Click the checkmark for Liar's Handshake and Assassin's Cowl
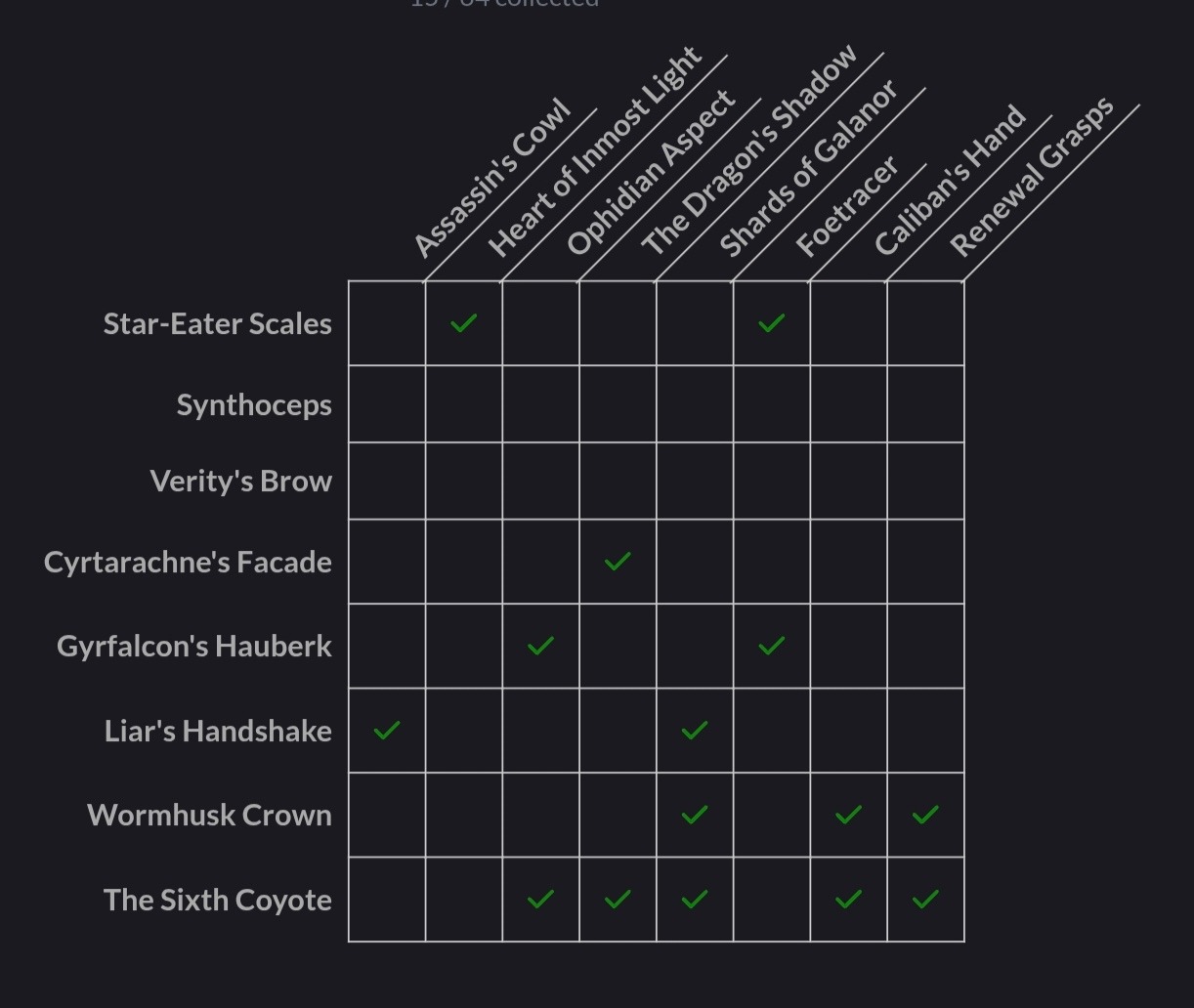Screen dimensions: 1194x1008 387,730
